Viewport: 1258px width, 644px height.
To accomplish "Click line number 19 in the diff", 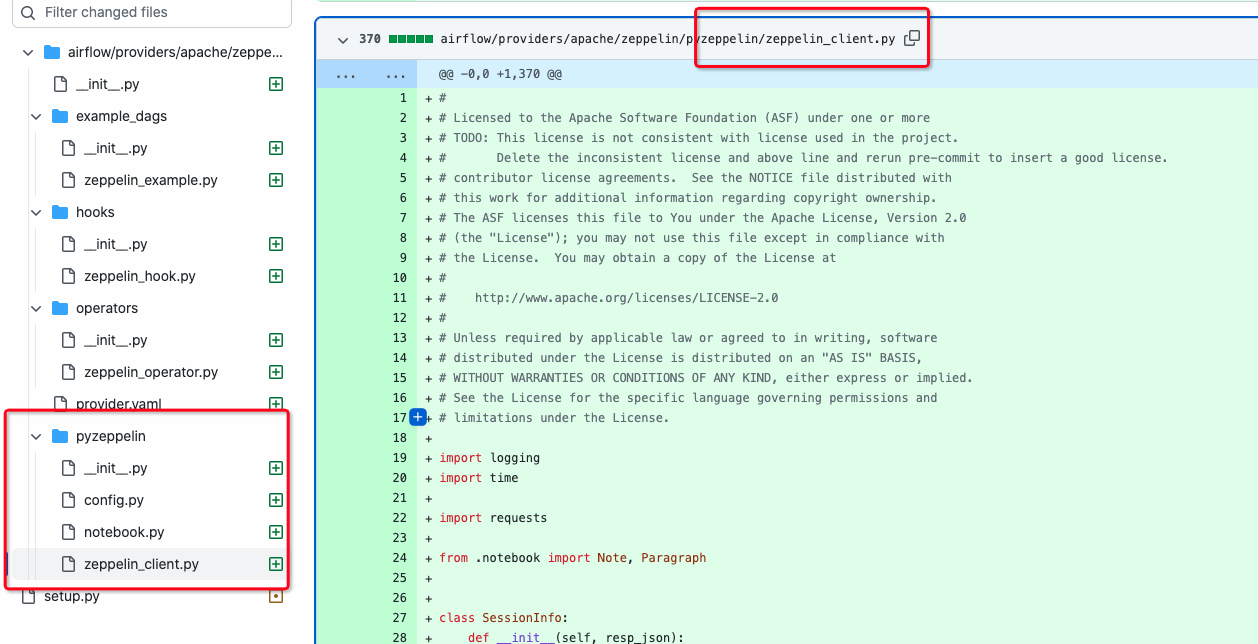I will tap(400, 458).
